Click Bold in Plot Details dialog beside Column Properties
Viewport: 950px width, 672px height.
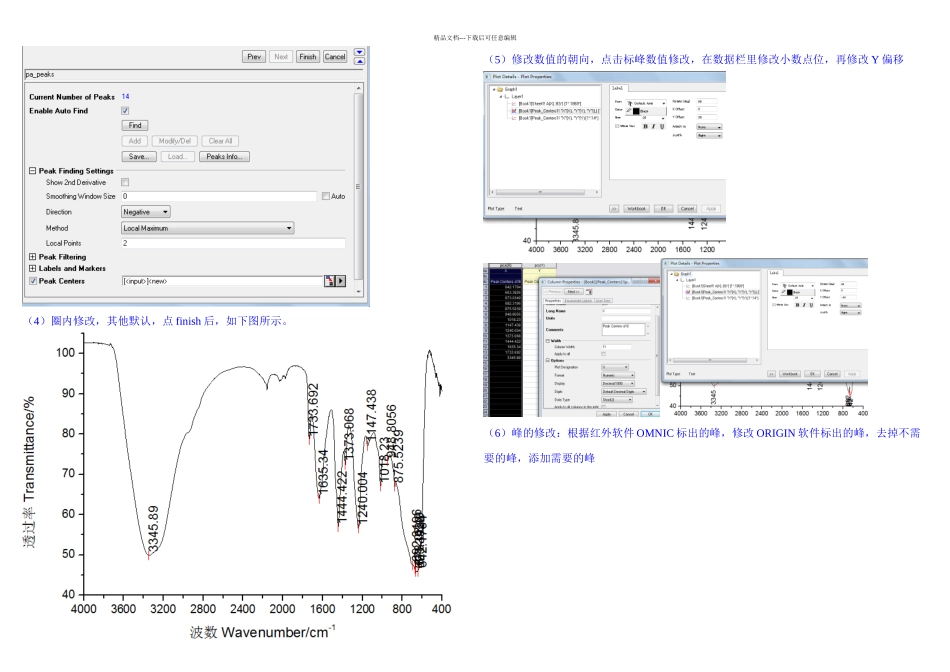click(797, 305)
